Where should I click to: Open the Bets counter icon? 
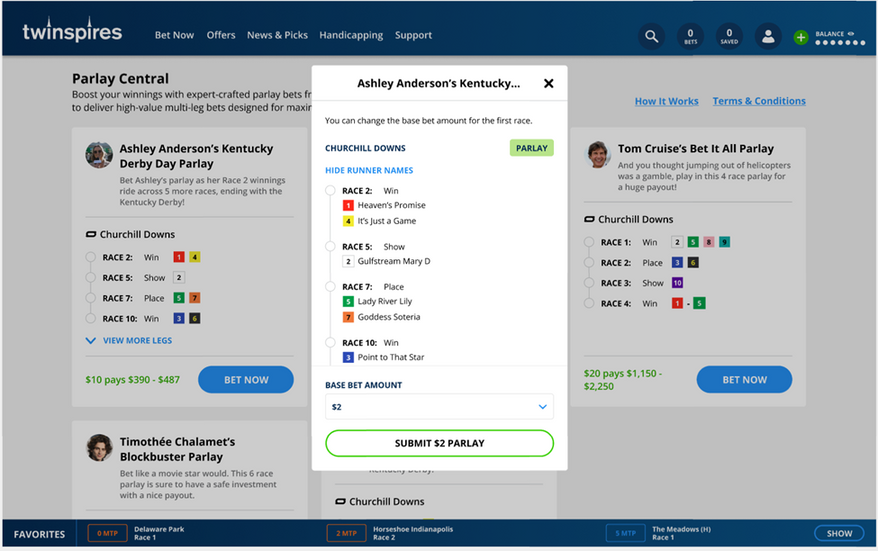[690, 37]
